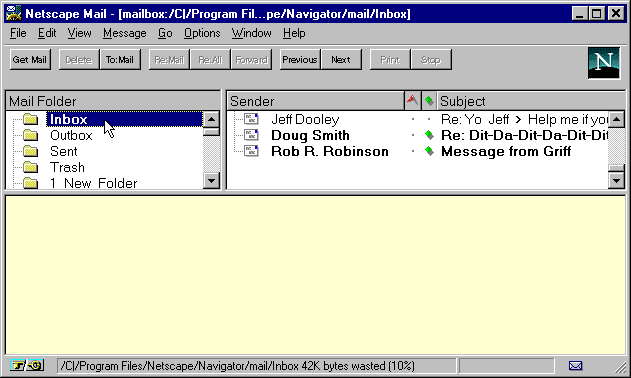Click the To:Mail button
The width and height of the screenshot is (631, 378).
[x=120, y=60]
